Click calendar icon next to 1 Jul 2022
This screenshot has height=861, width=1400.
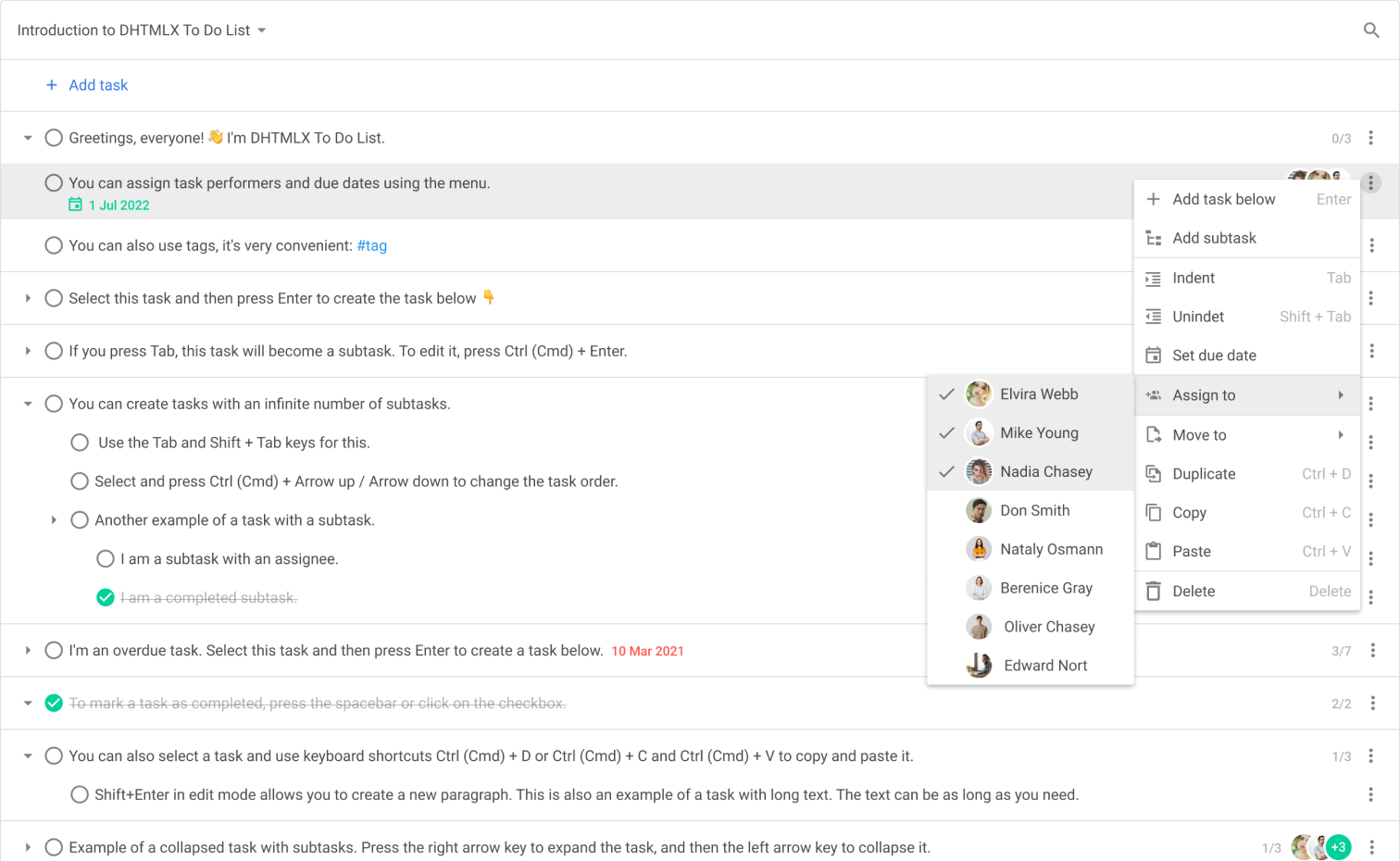click(x=75, y=205)
